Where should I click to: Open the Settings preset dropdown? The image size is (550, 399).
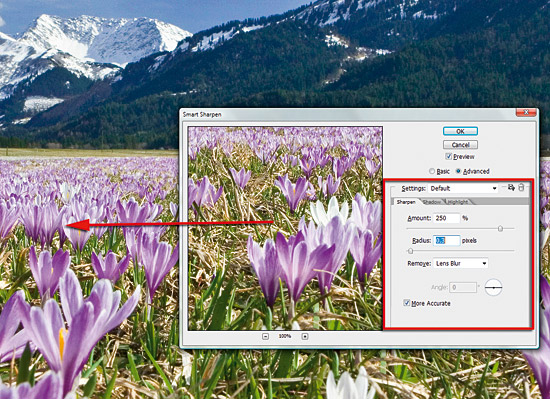(x=463, y=188)
